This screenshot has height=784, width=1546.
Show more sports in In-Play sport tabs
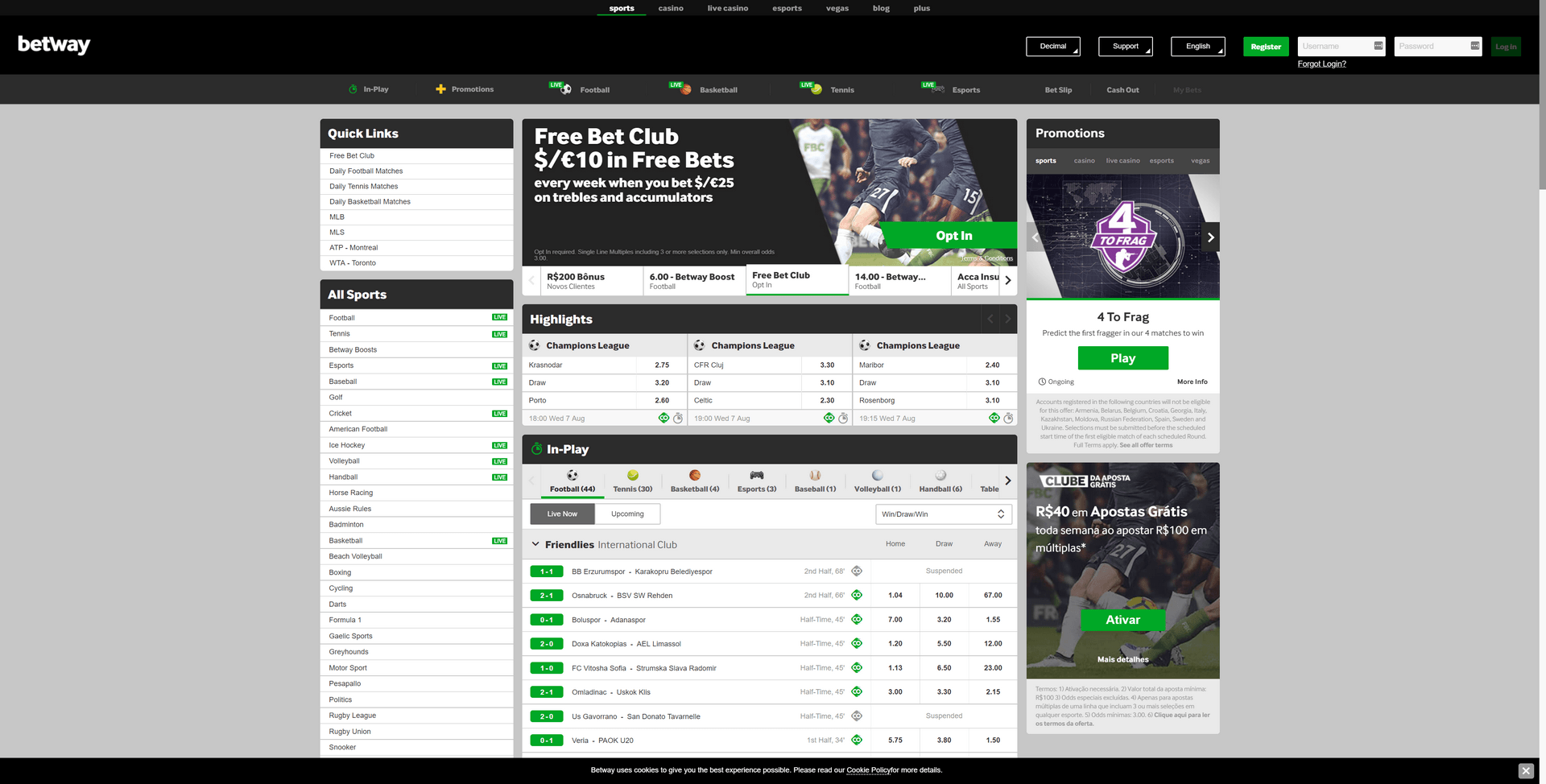tap(1008, 481)
